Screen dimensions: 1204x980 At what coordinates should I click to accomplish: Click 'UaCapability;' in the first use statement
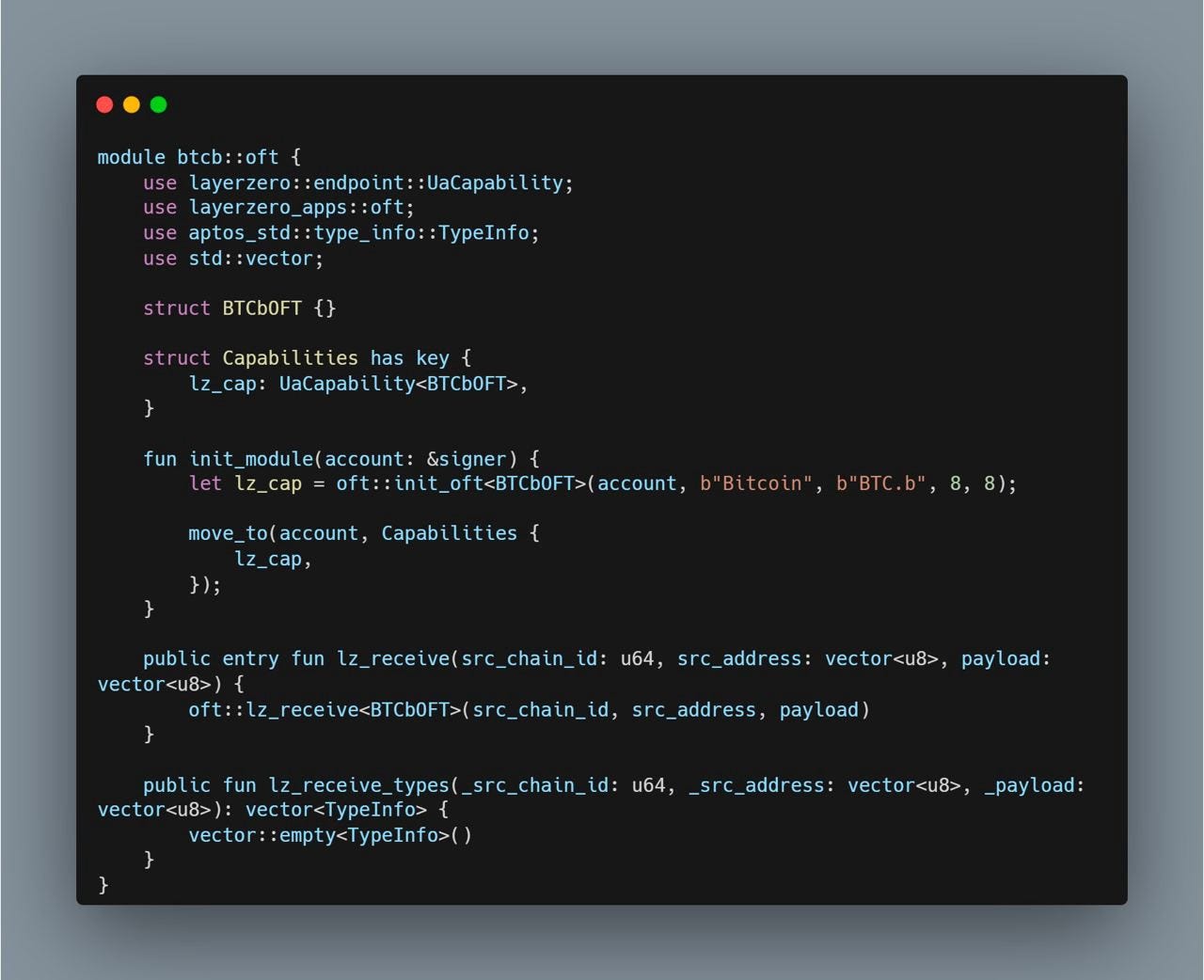(500, 182)
